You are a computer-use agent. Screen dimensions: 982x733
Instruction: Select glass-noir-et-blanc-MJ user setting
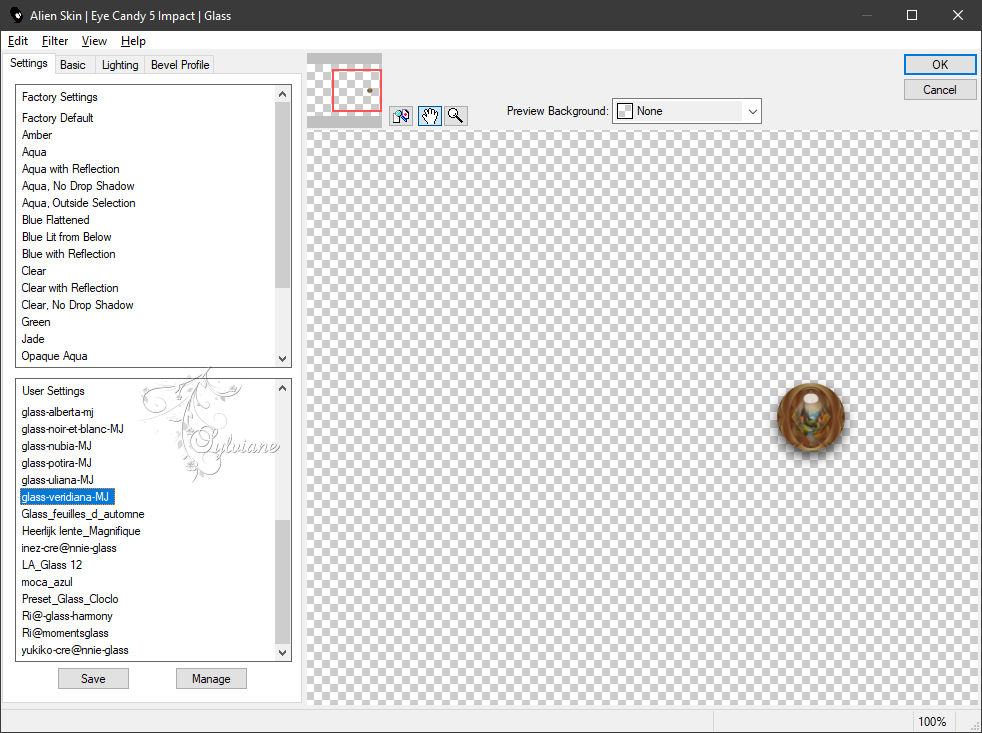[73, 429]
